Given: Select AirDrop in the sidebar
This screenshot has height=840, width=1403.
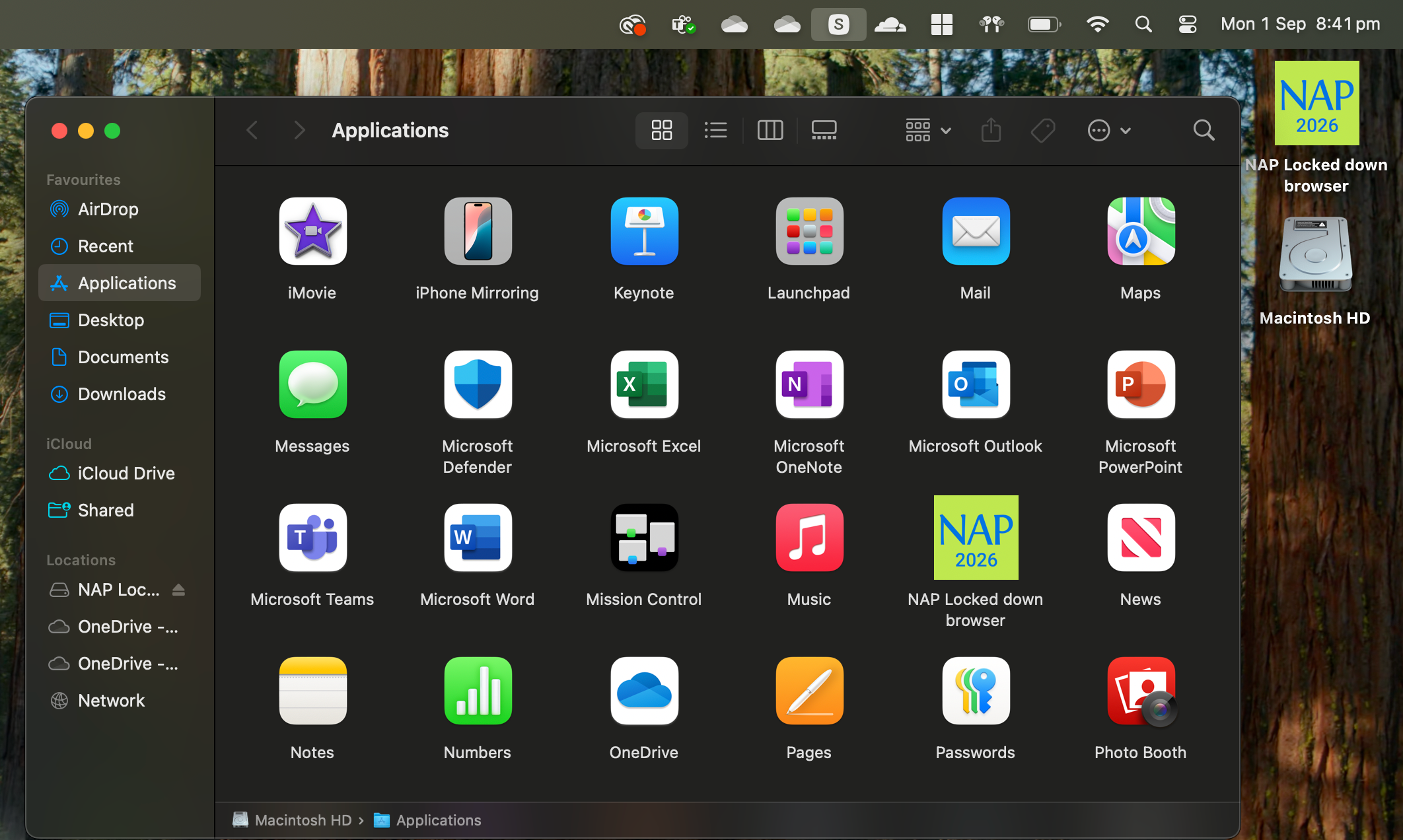Looking at the screenshot, I should (x=108, y=209).
